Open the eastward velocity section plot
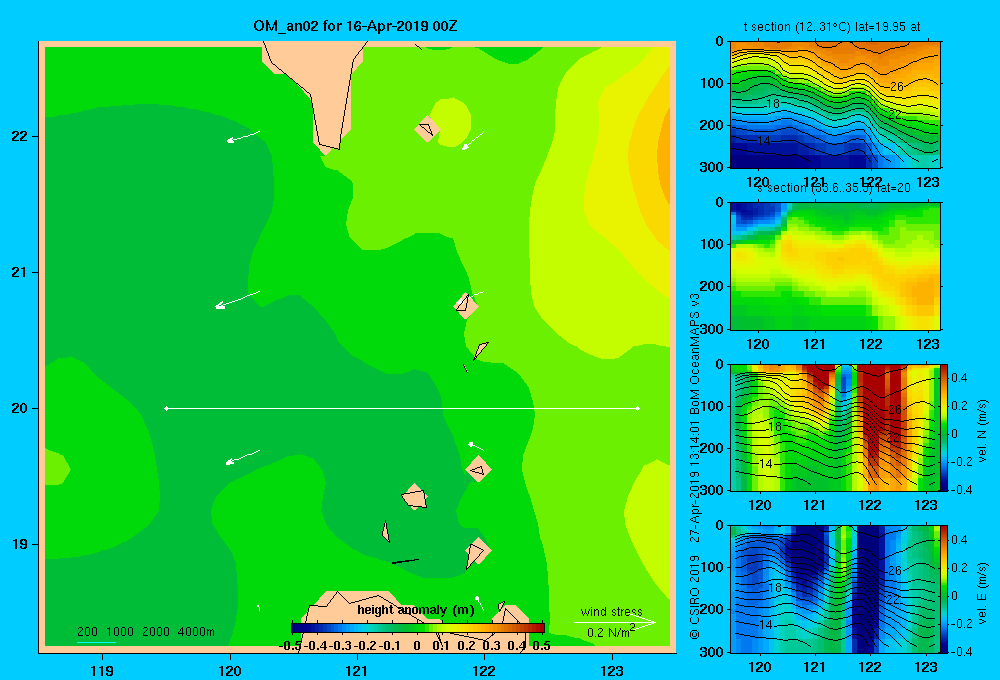This screenshot has height=680, width=1000. 835,589
